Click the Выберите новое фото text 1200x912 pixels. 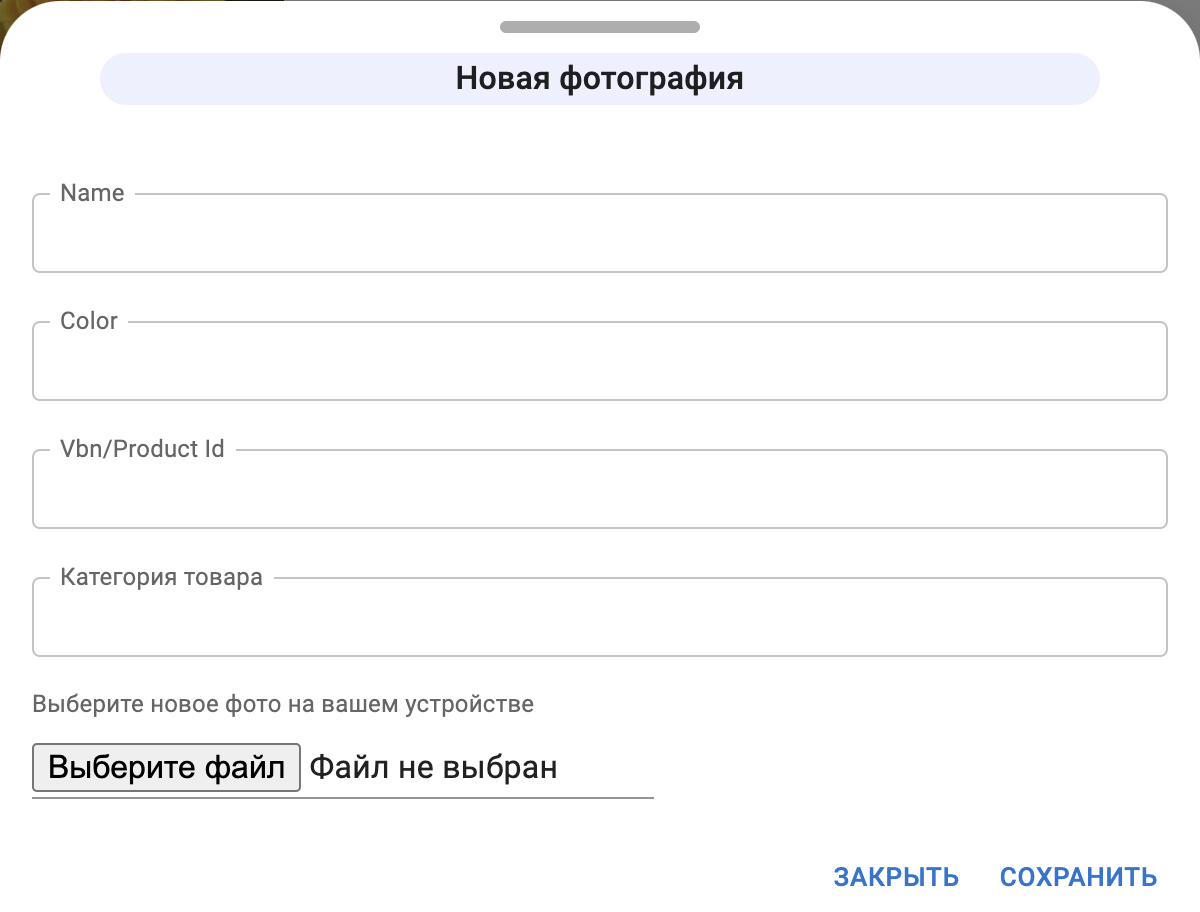click(283, 704)
